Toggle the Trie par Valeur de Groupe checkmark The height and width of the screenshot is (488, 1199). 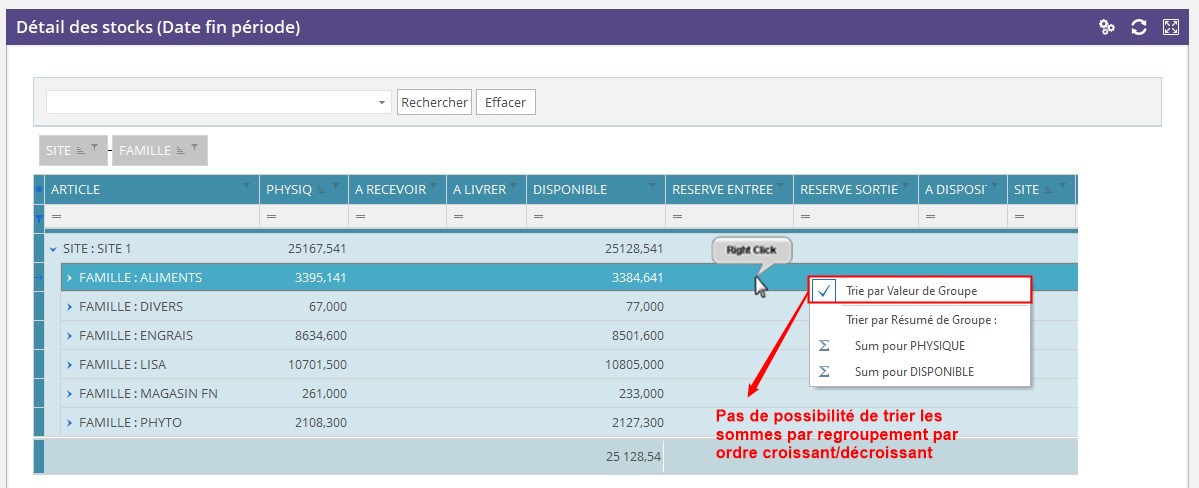824,291
